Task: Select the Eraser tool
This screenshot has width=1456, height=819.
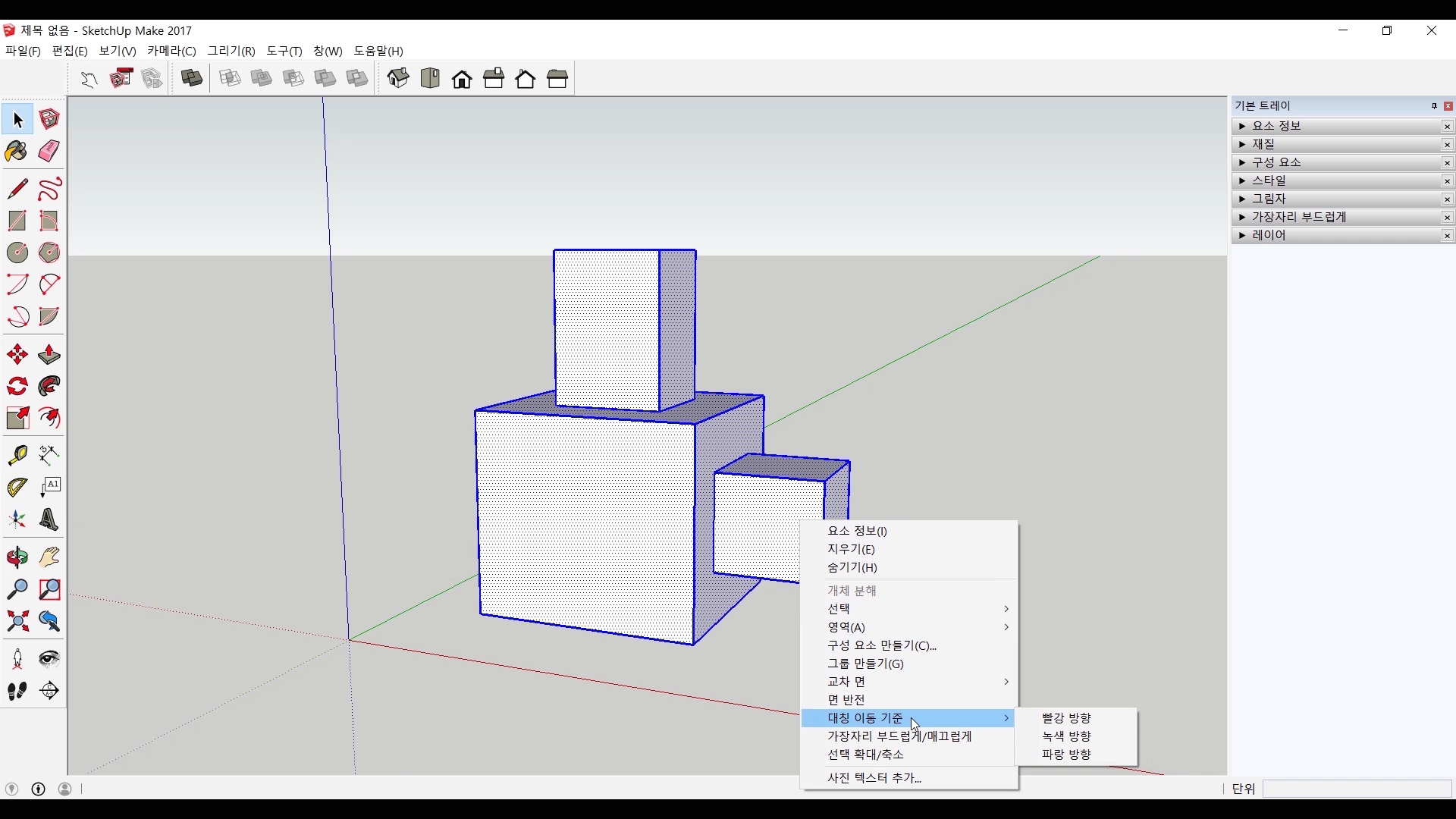Action: (49, 151)
